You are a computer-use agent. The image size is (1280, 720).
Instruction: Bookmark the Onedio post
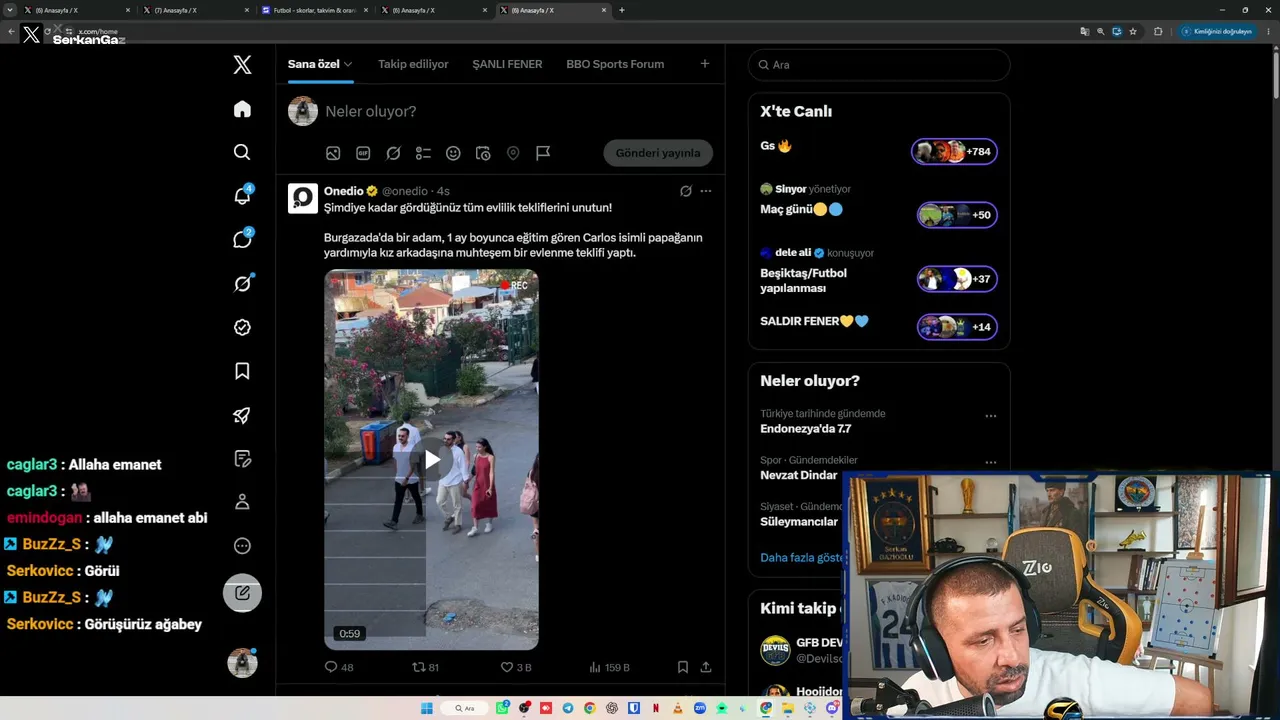pyautogui.click(x=683, y=667)
